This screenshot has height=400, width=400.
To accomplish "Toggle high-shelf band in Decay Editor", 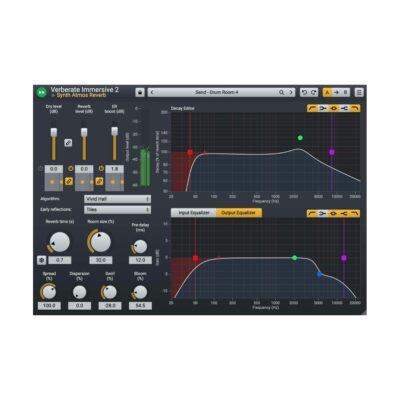I will tap(344, 108).
